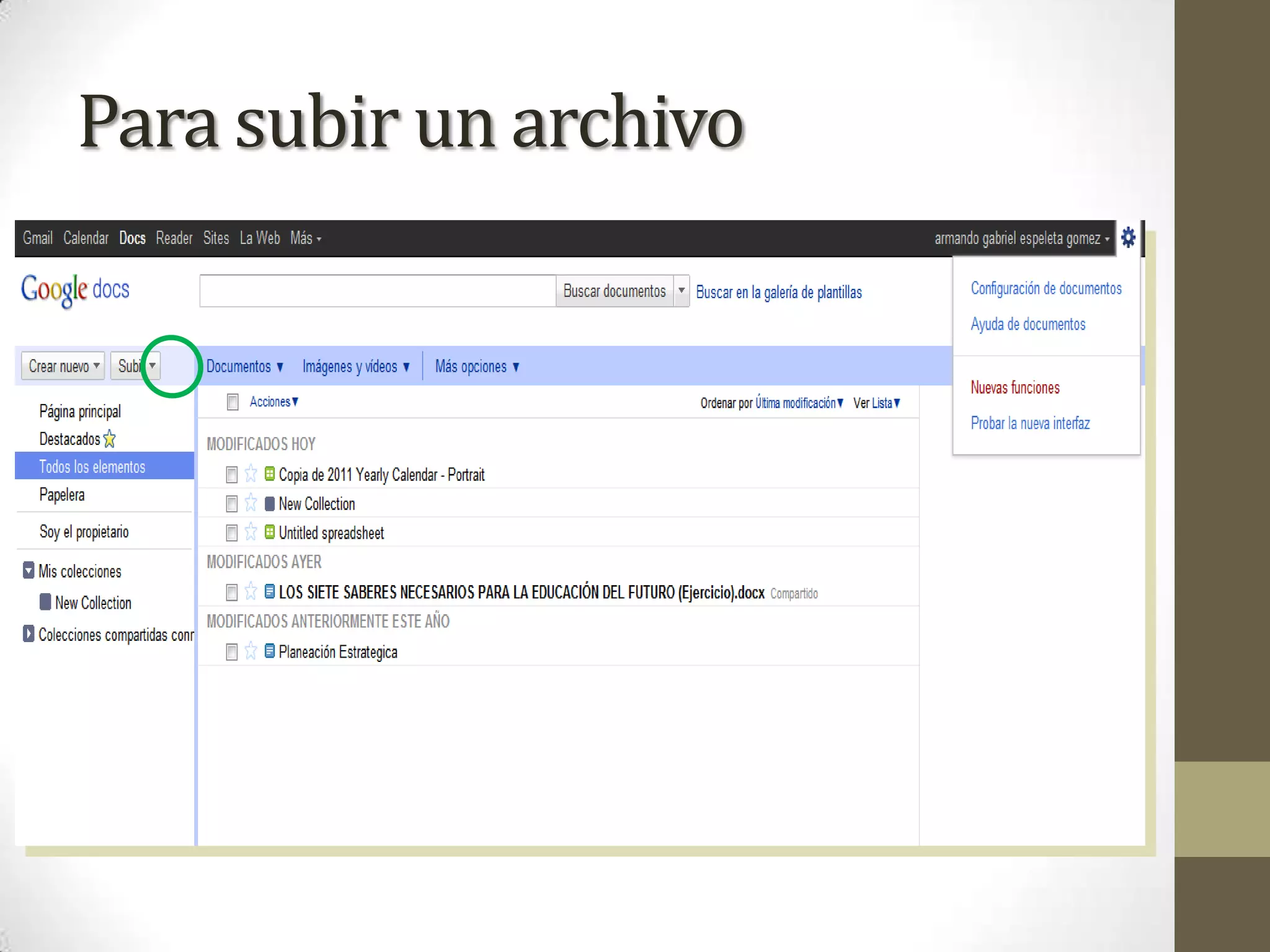The height and width of the screenshot is (952, 1270).
Task: Select Página principal in the sidebar
Action: [80, 411]
